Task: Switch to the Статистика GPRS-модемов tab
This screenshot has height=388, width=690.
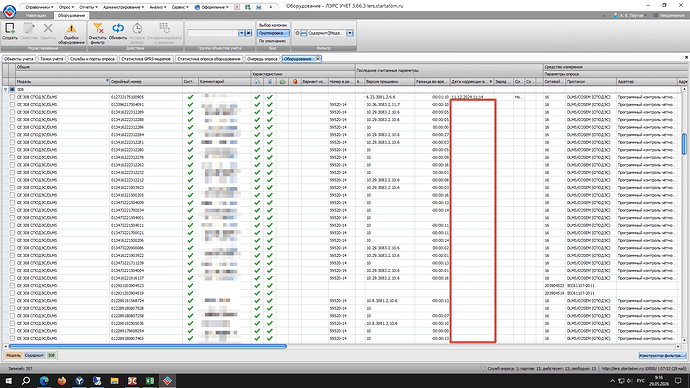Action: click(146, 59)
